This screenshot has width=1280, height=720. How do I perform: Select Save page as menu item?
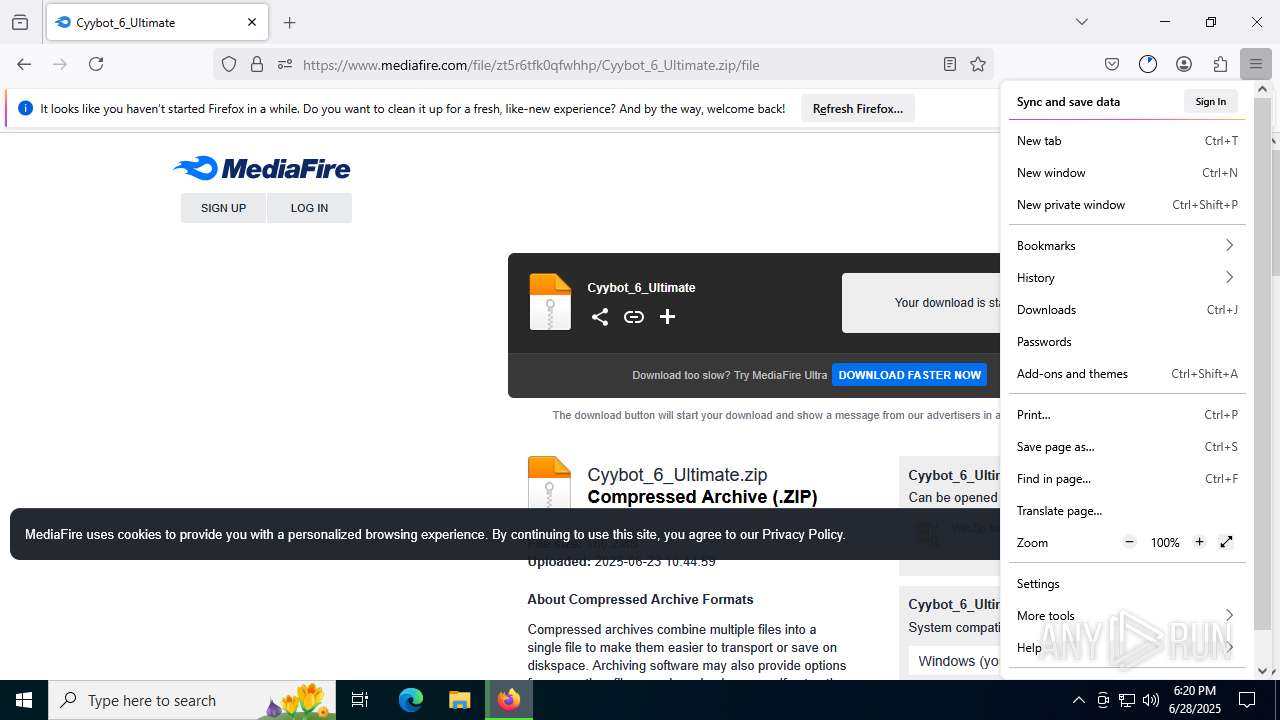click(1126, 447)
